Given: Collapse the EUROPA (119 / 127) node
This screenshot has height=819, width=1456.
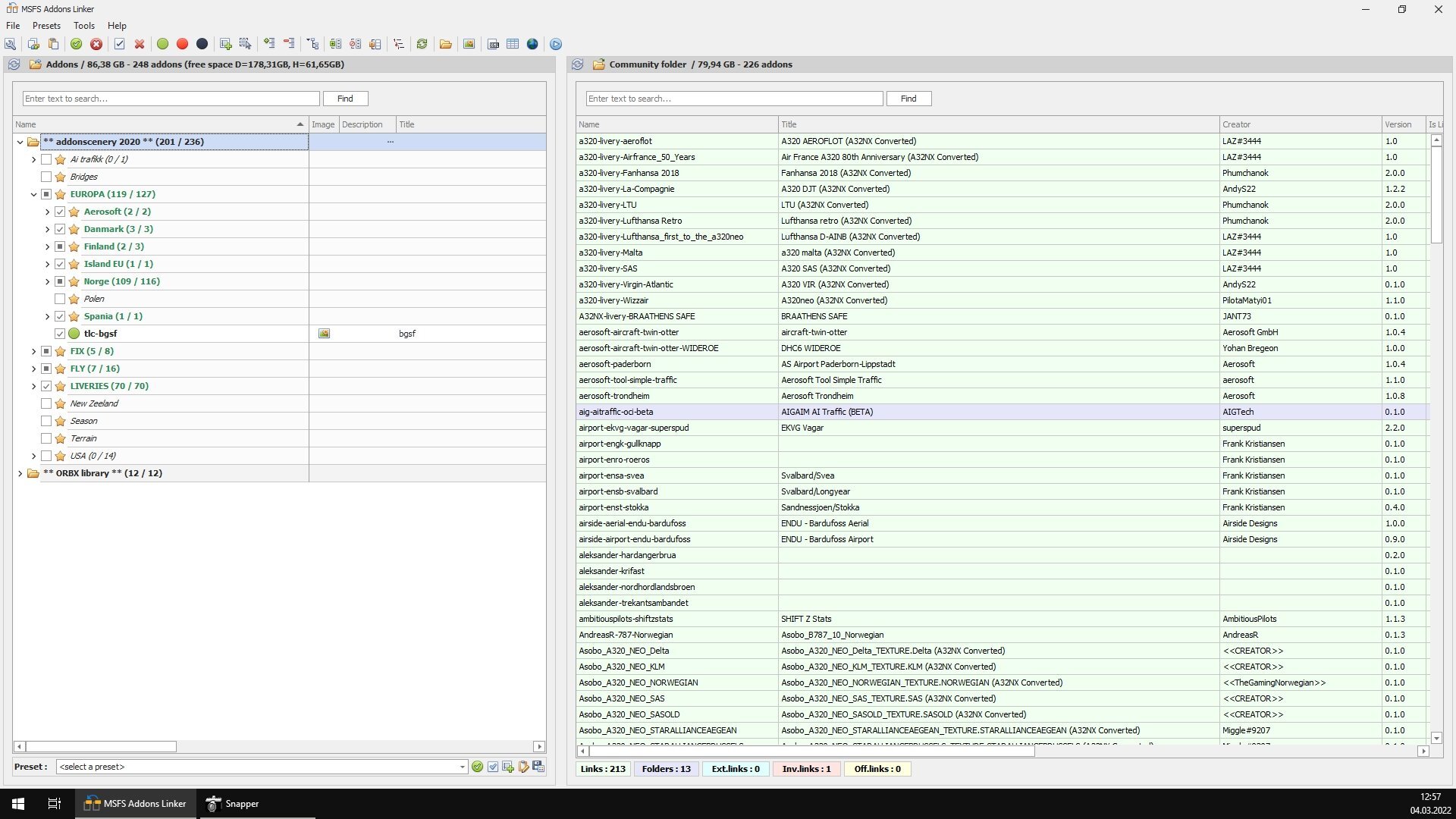Looking at the screenshot, I should tap(33, 194).
